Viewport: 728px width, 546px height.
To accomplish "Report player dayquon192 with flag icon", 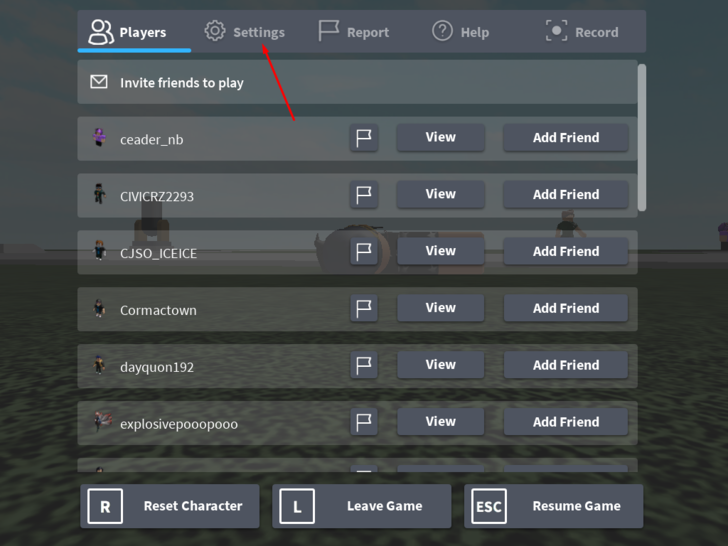I will coord(364,365).
